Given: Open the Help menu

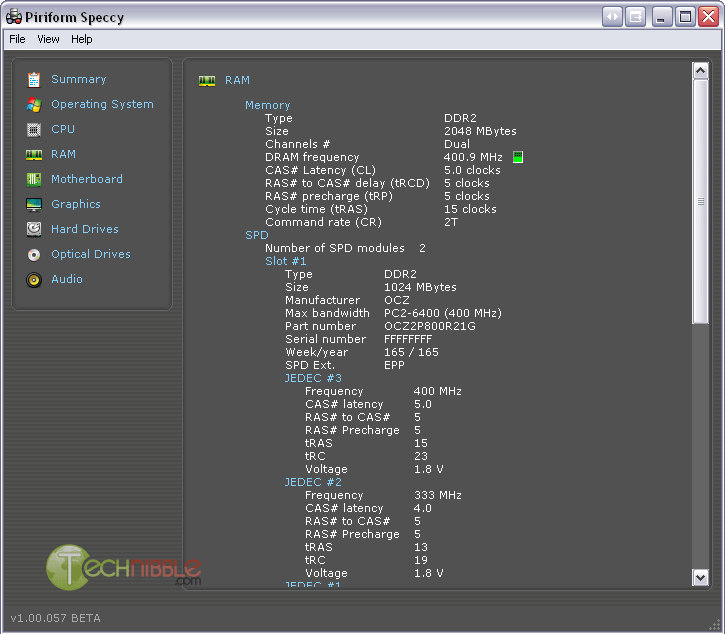Looking at the screenshot, I should [81, 39].
